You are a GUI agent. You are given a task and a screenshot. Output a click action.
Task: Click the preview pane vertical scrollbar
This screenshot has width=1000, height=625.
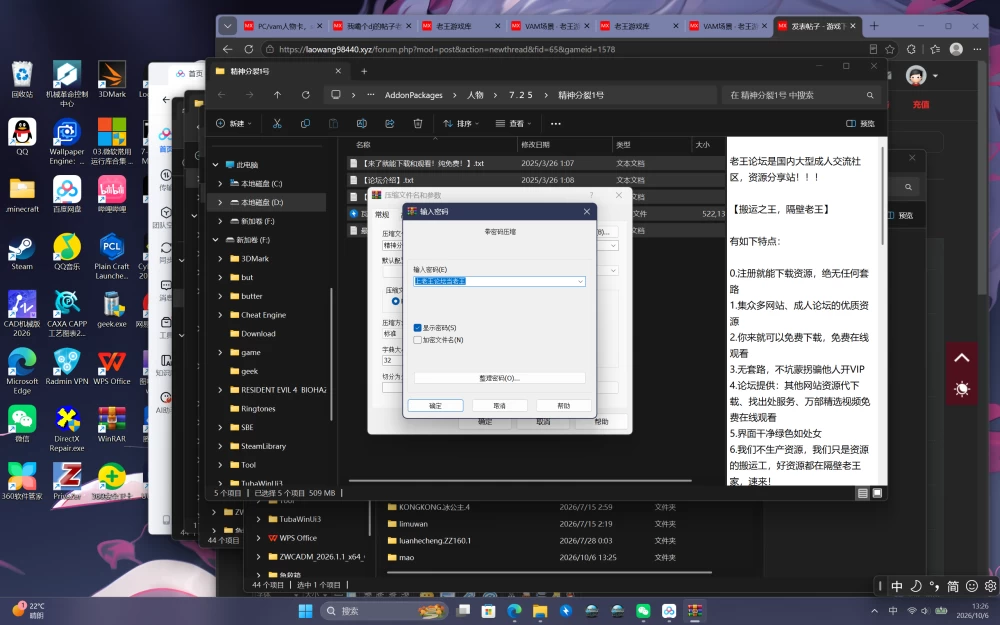coord(883,198)
